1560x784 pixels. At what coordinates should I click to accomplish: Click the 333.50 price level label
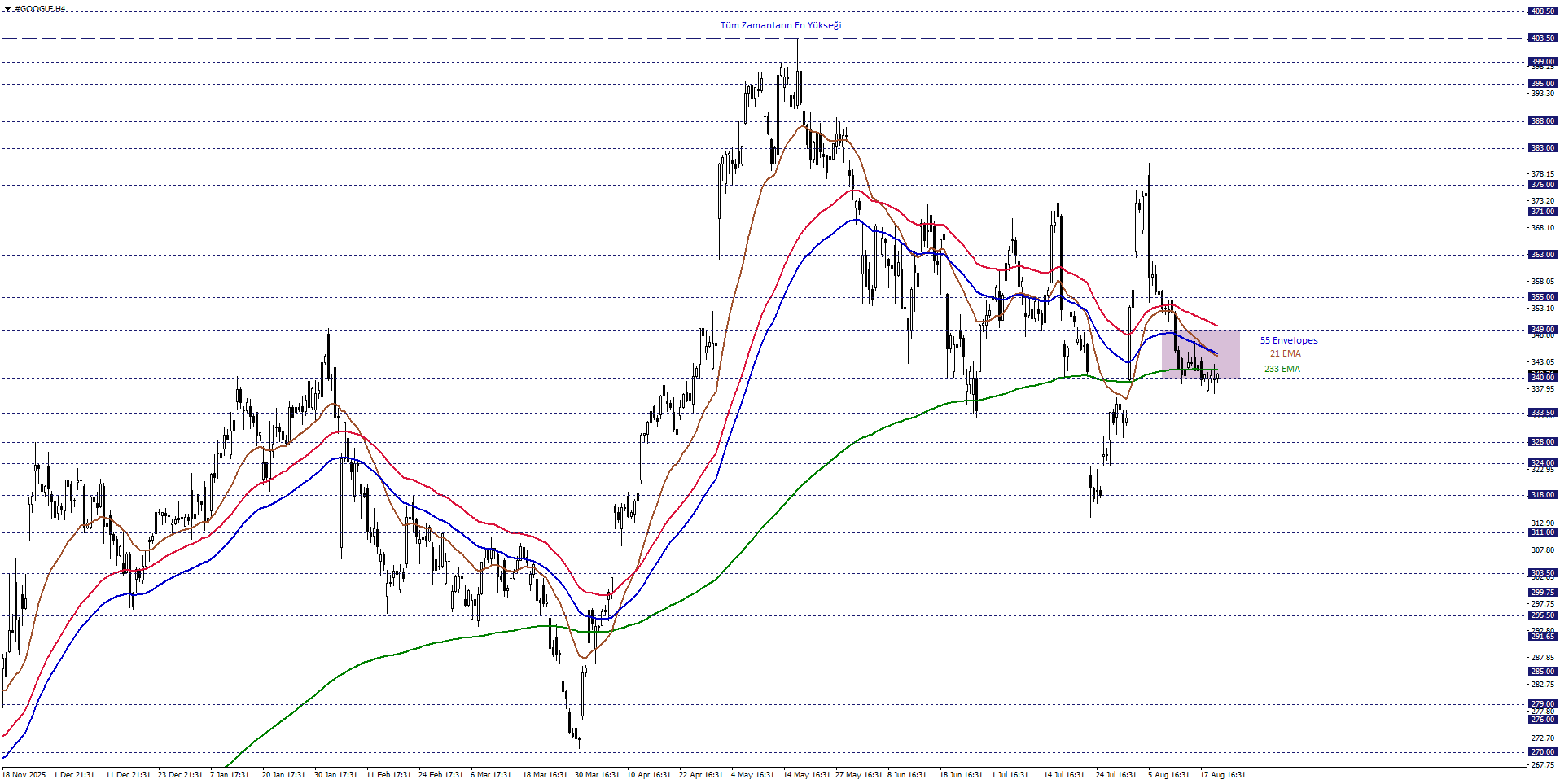point(1543,413)
